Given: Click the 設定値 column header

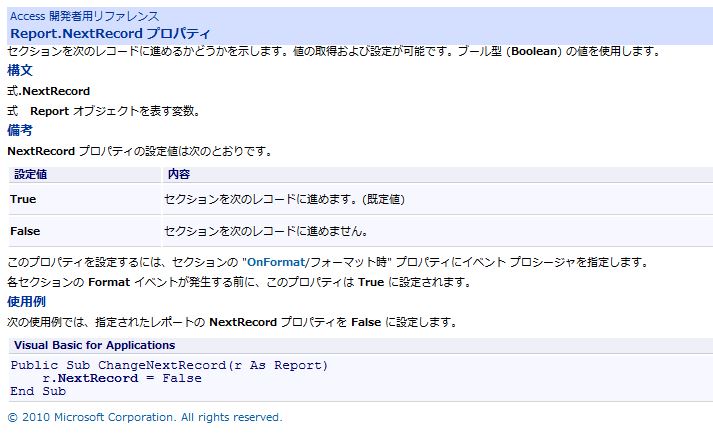Looking at the screenshot, I should 30,174.
